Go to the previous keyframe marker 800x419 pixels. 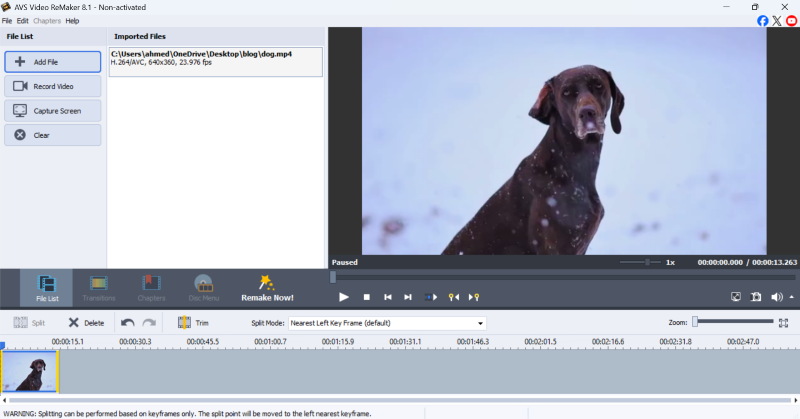click(x=453, y=297)
